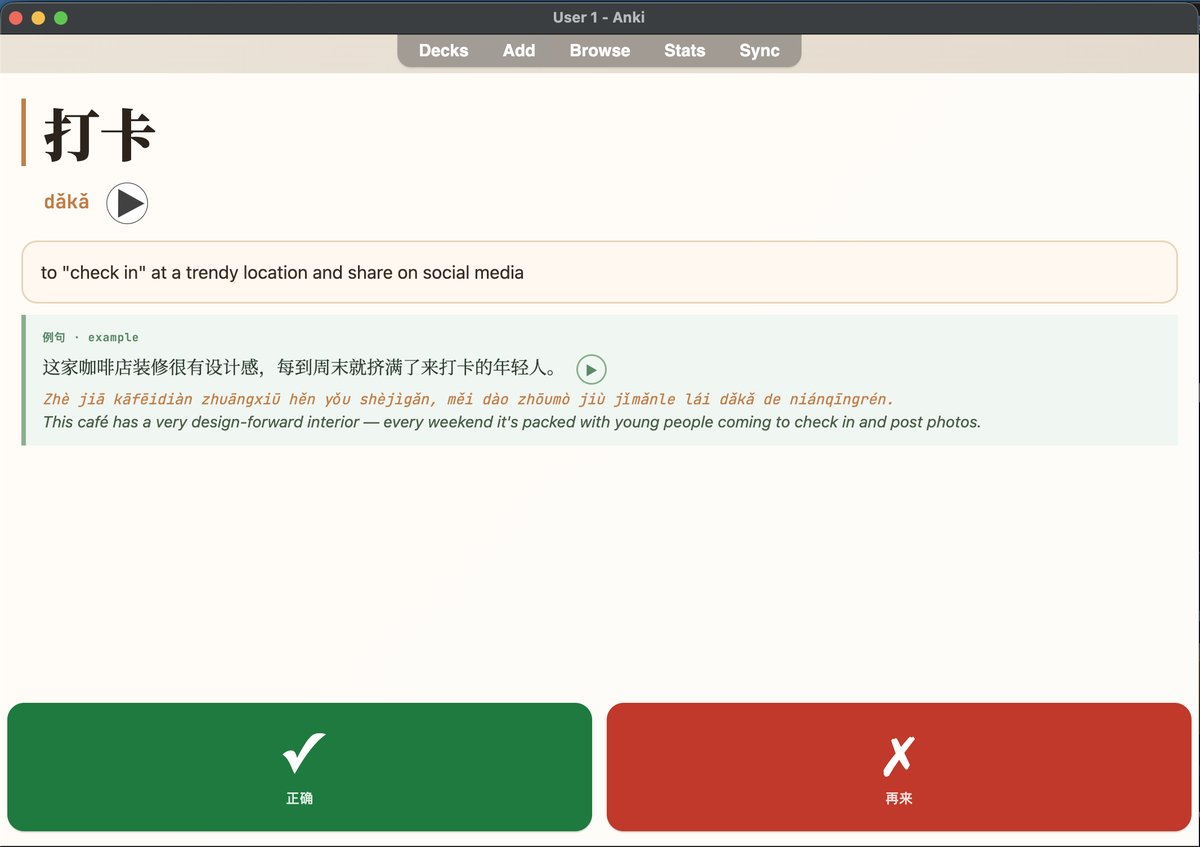Click the red 再来 again button
1200x847 pixels.
coord(899,767)
